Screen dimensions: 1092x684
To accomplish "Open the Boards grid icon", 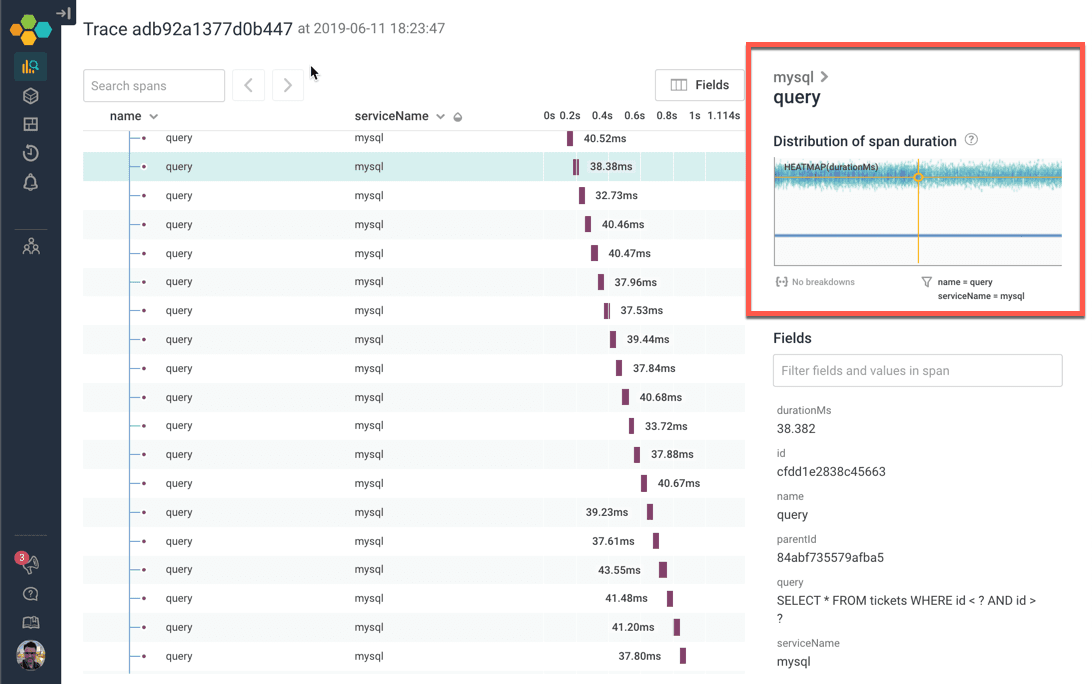I will coord(30,125).
